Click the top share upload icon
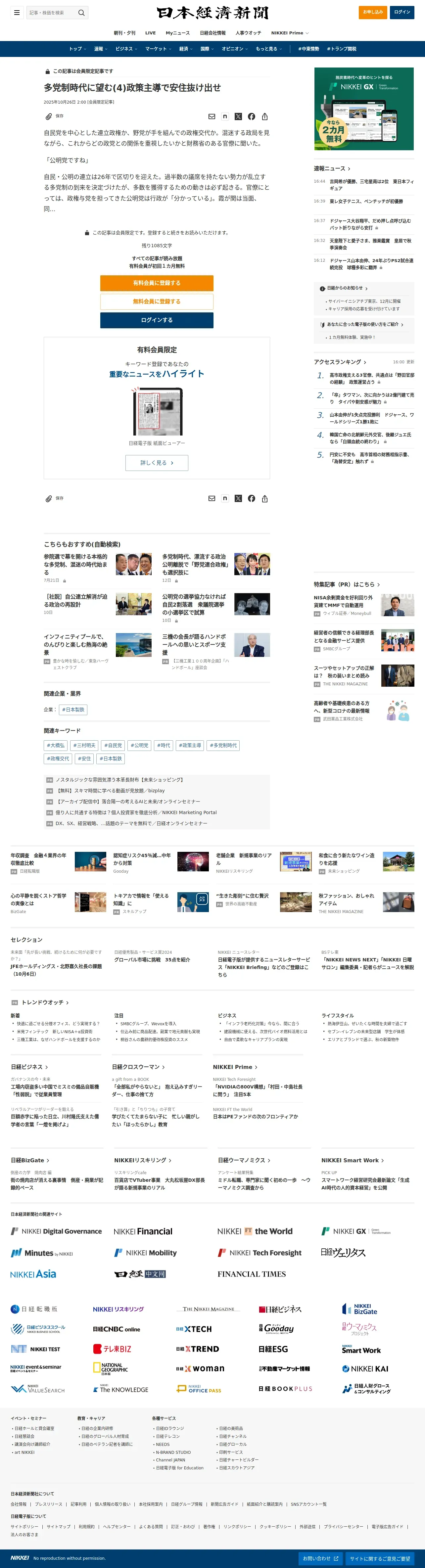 click(265, 116)
